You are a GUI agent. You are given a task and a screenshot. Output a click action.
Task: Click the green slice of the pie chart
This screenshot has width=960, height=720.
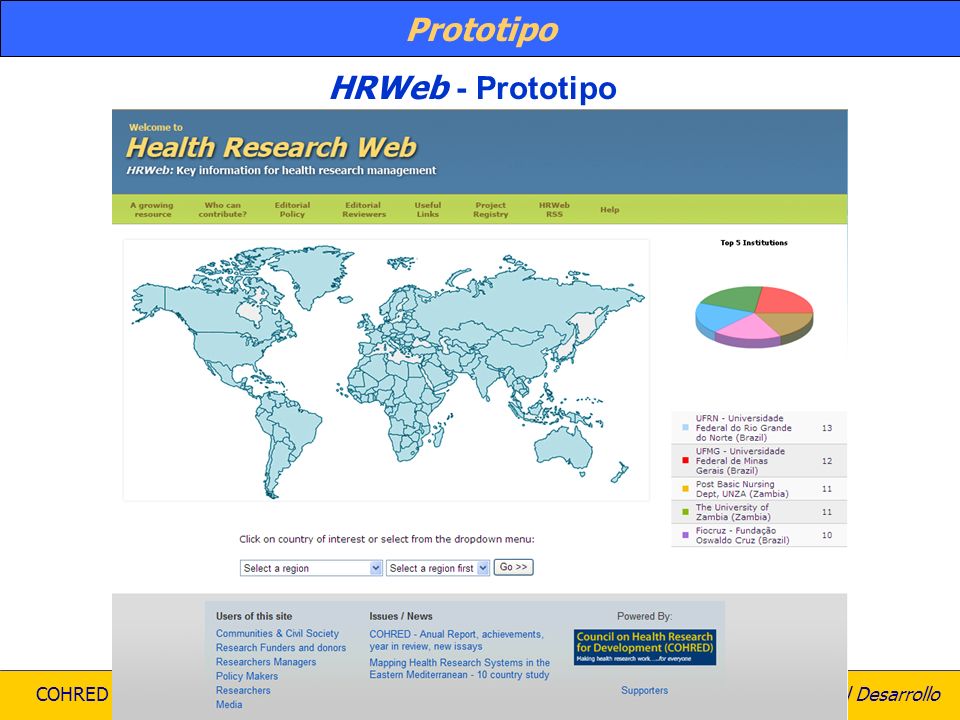732,297
